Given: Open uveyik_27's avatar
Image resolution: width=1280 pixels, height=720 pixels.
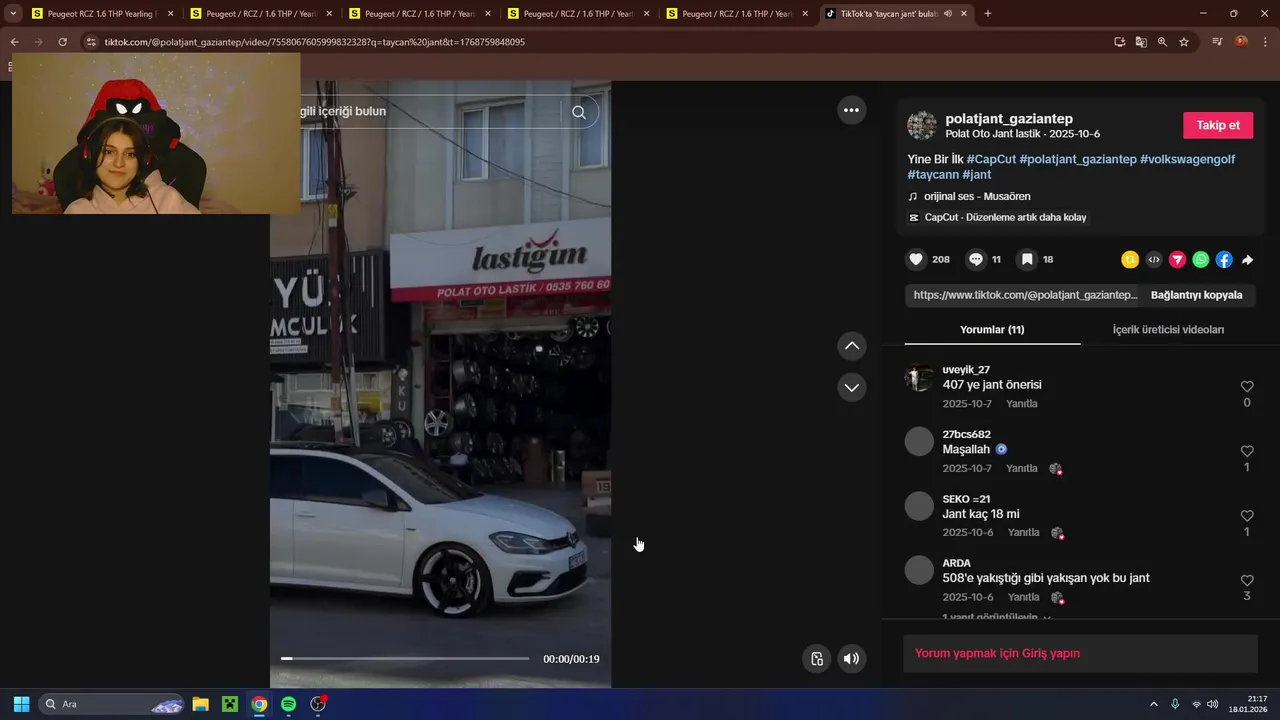Looking at the screenshot, I should tap(919, 377).
